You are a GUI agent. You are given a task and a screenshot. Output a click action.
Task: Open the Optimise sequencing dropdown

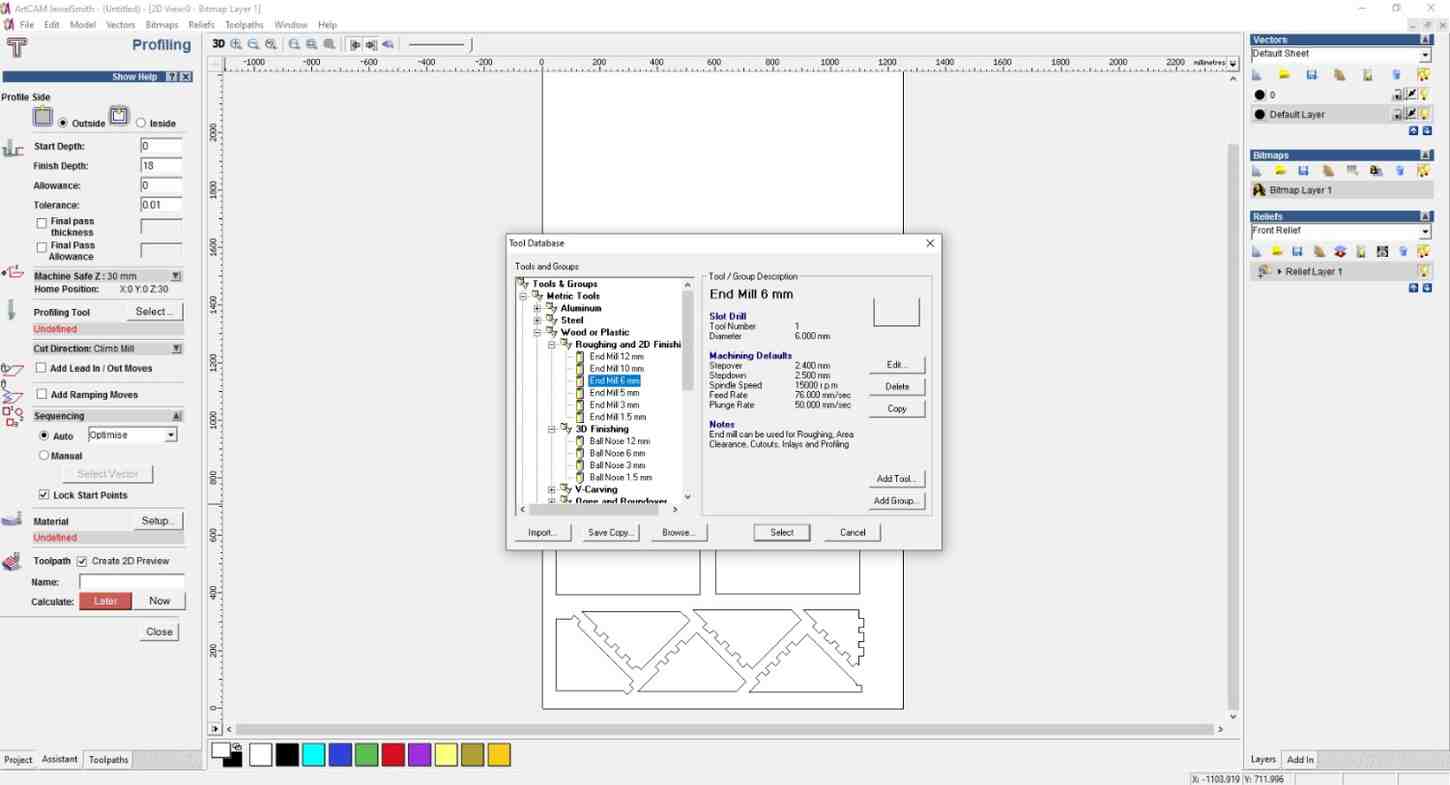pos(171,435)
